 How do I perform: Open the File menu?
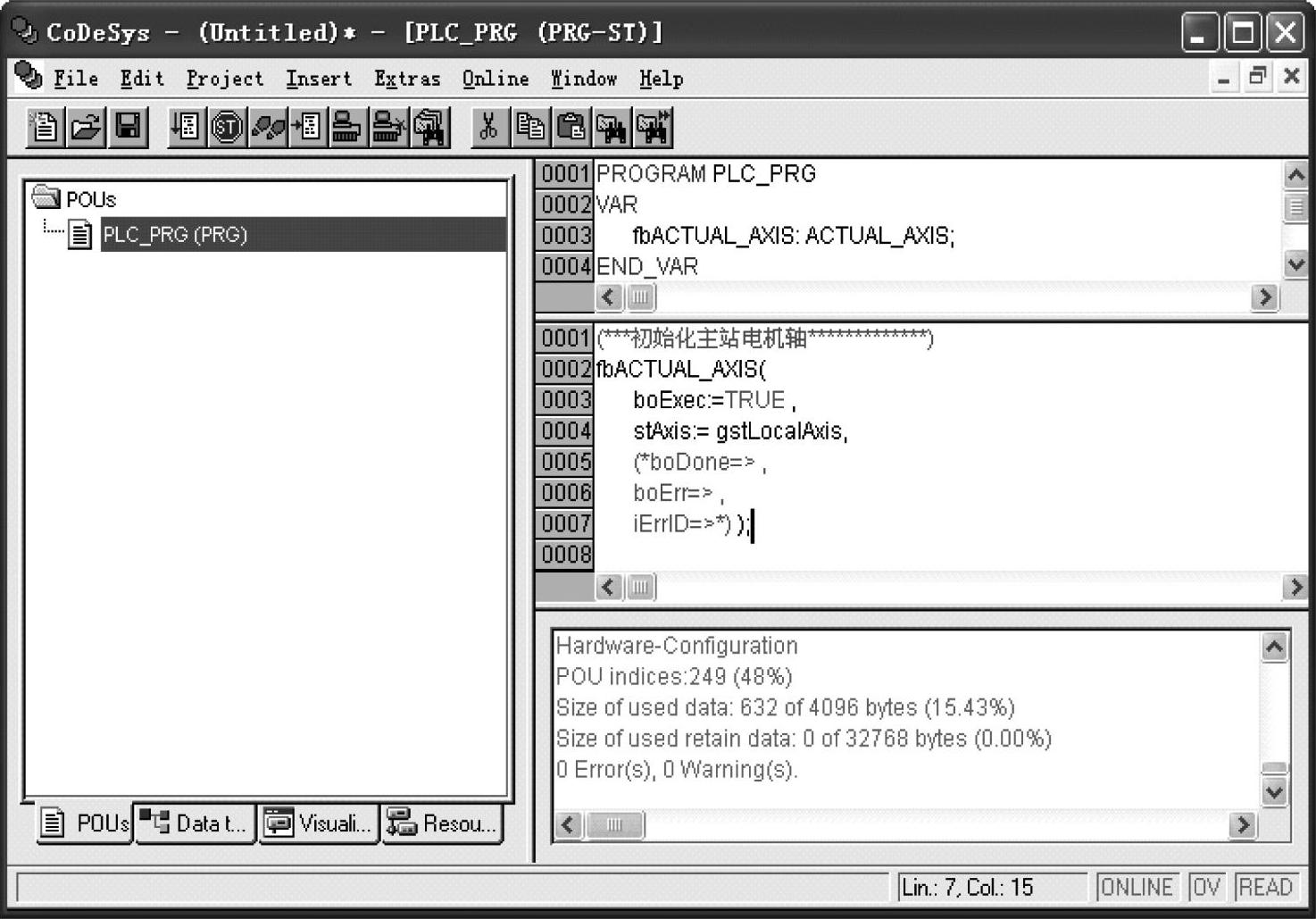pyautogui.click(x=76, y=79)
